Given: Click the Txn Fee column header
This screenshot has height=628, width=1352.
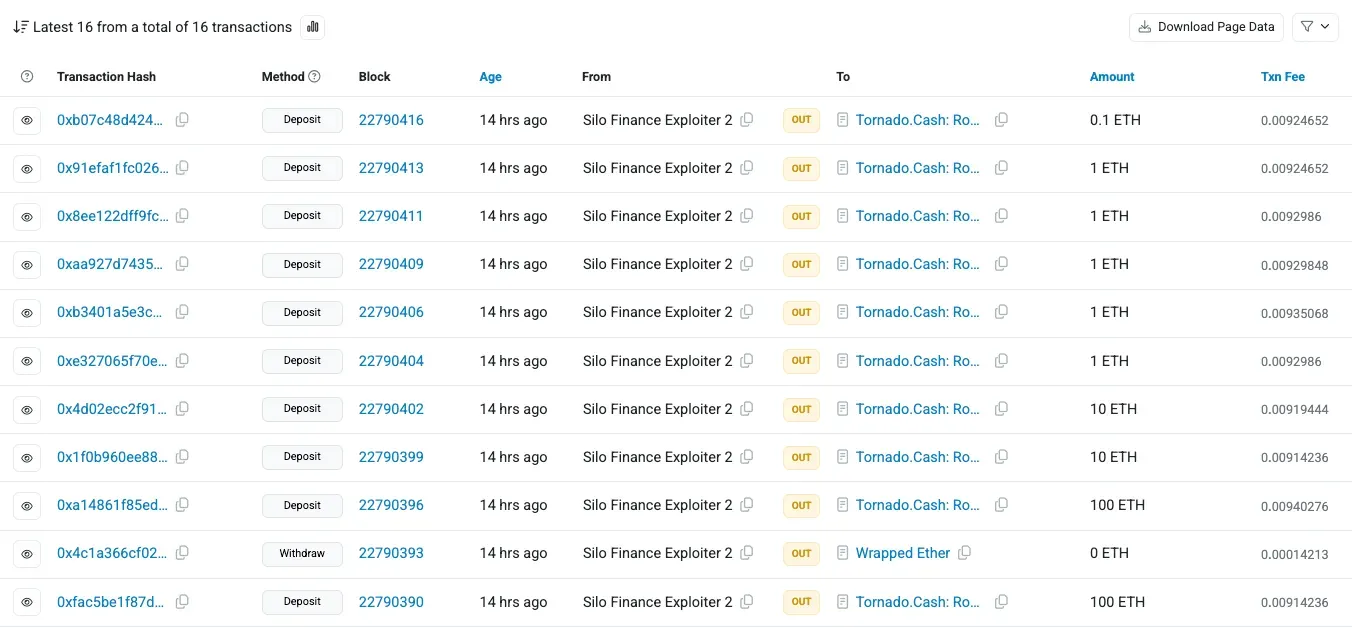Looking at the screenshot, I should point(1282,77).
